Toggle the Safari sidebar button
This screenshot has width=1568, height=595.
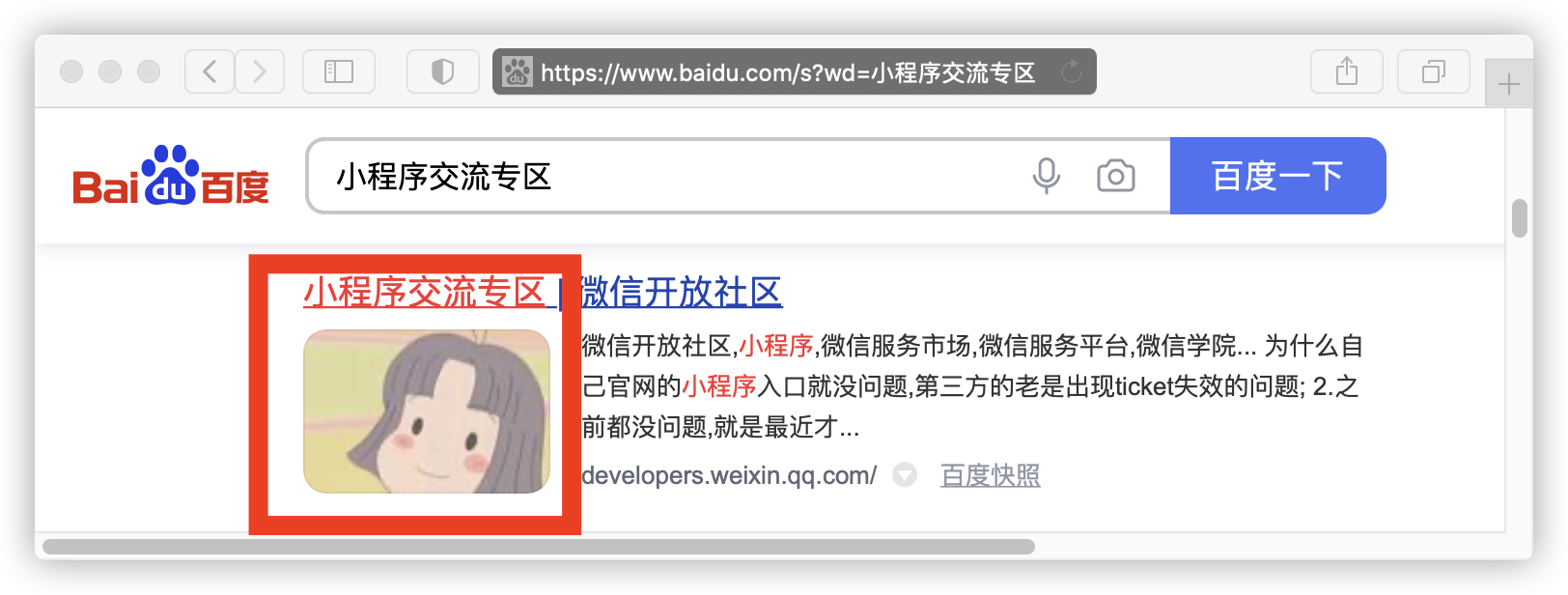[x=339, y=71]
